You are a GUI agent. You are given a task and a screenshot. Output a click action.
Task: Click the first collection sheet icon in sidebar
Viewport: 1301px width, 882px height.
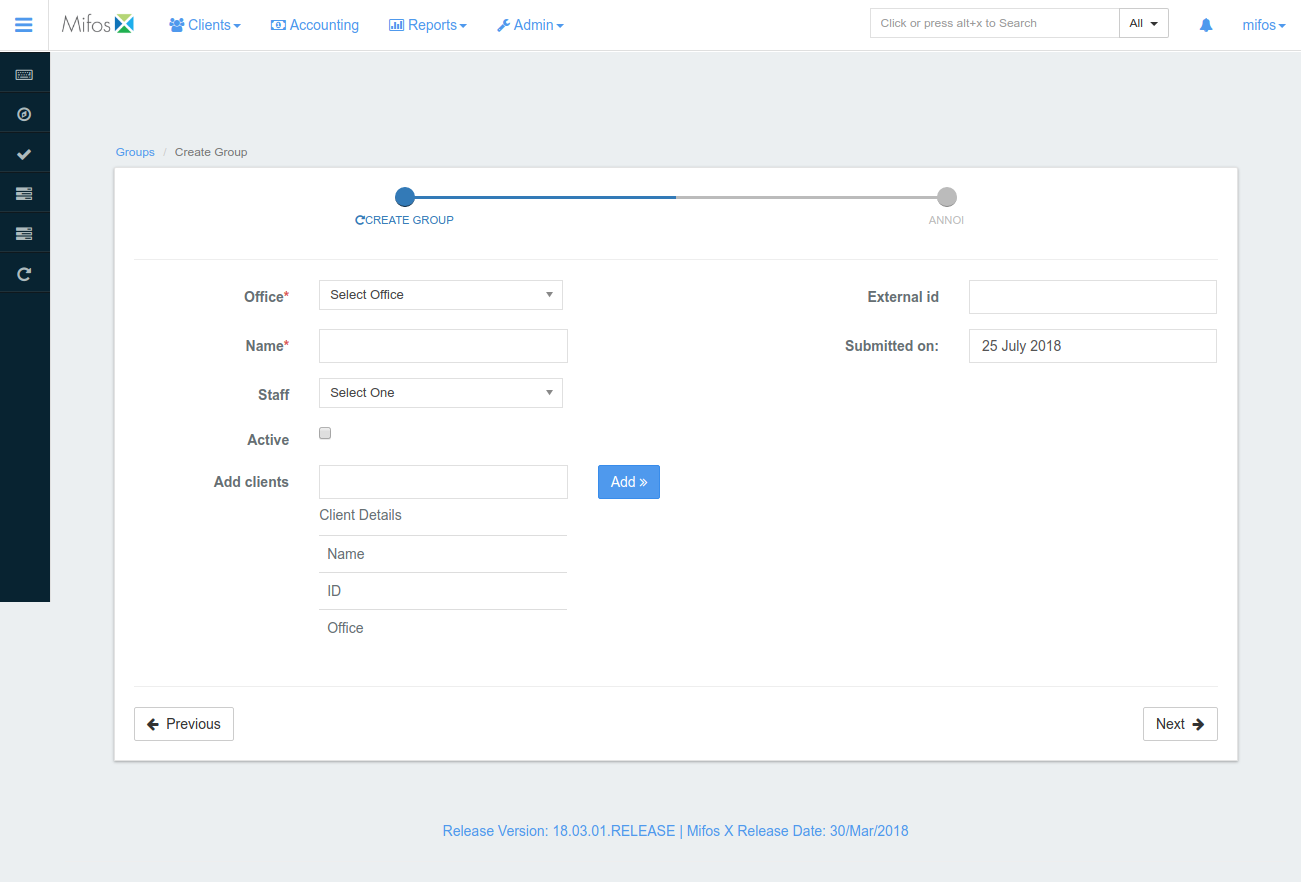(24, 192)
